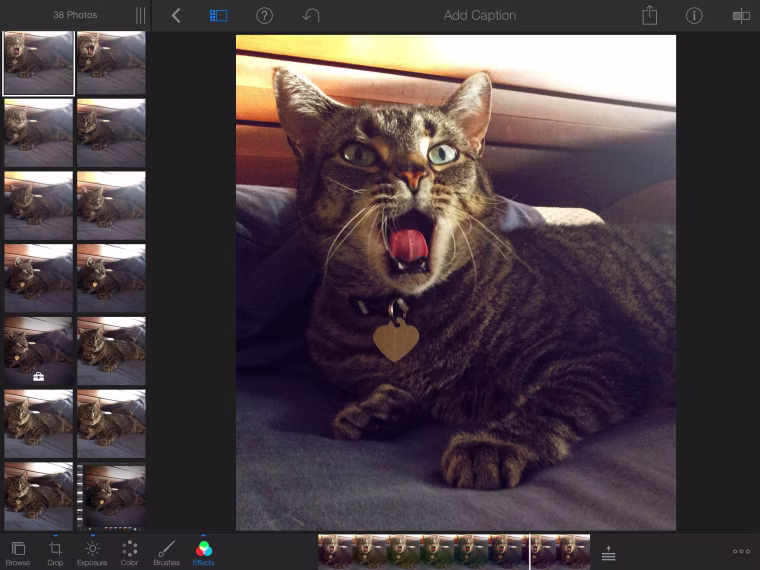Open the Exposure adjustments
This screenshot has width=760, height=570.
click(x=92, y=554)
